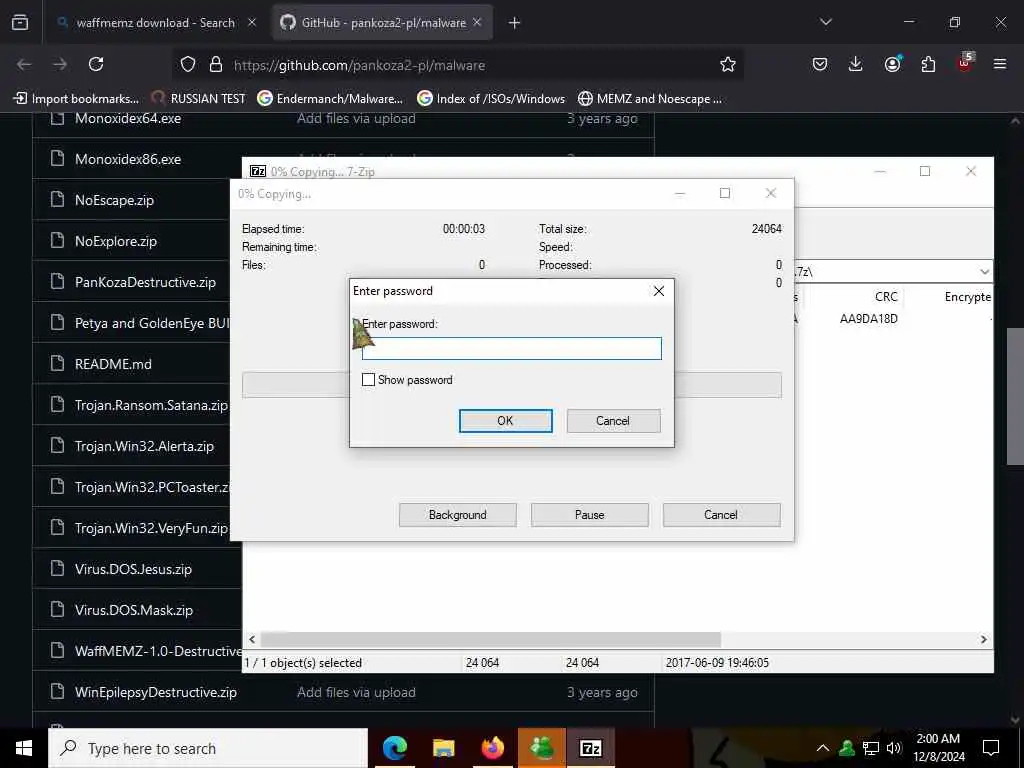The width and height of the screenshot is (1024, 768).
Task: Open a new browser tab
Action: [515, 23]
